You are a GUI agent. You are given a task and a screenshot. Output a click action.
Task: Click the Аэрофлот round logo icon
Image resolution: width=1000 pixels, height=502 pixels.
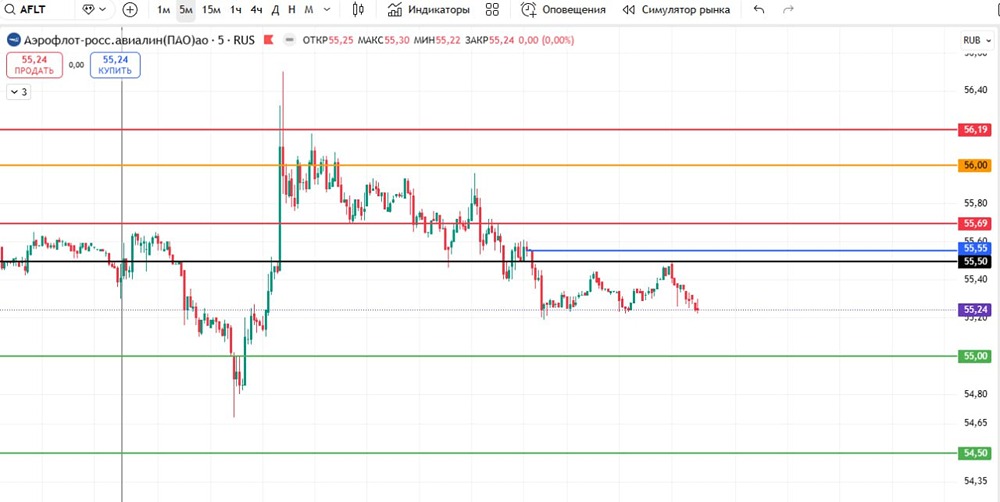coord(13,40)
